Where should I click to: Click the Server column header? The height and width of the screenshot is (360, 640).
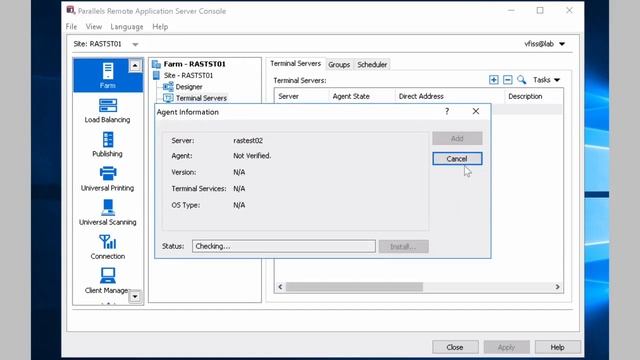[x=302, y=96]
